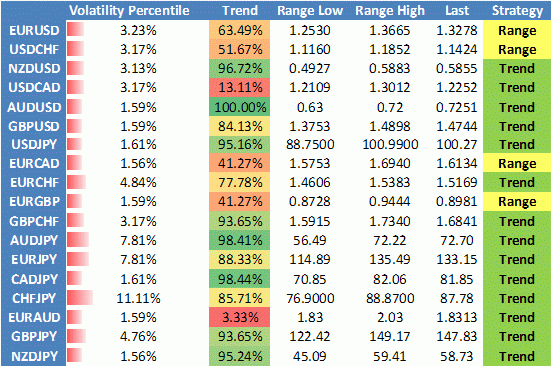The height and width of the screenshot is (366, 551).
Task: Select the CHFJPY volatility bar
Action: 80,298
